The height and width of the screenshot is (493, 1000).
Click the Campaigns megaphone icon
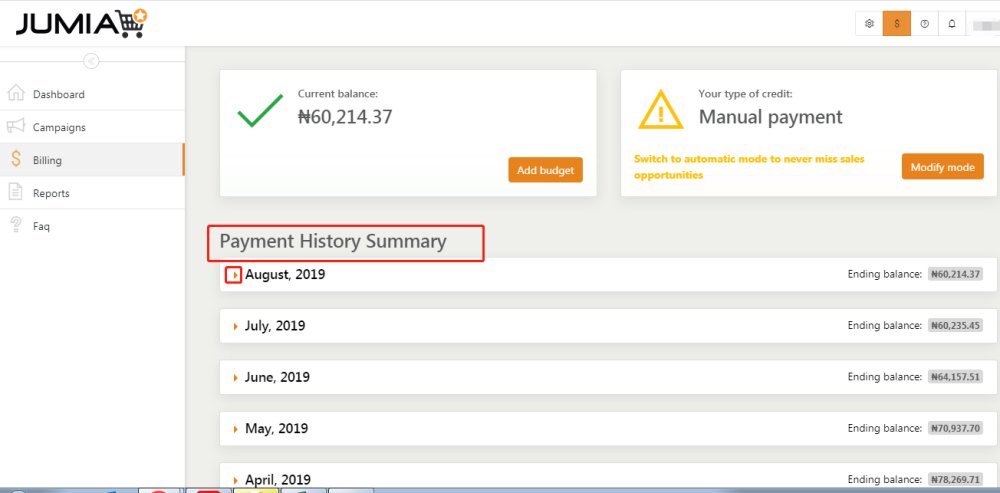pyautogui.click(x=16, y=126)
